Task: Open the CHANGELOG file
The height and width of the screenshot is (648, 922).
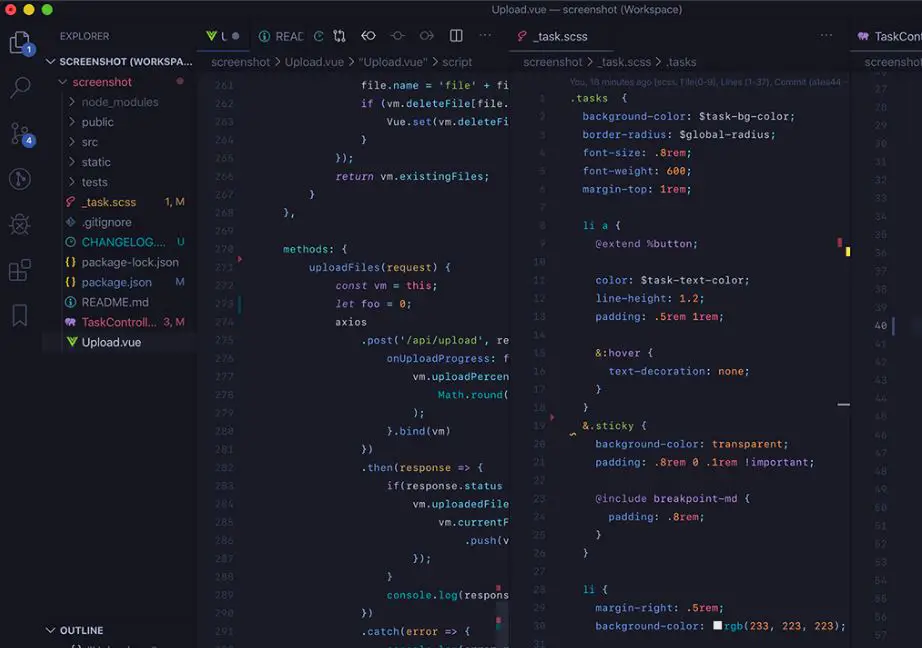Action: [x=124, y=242]
